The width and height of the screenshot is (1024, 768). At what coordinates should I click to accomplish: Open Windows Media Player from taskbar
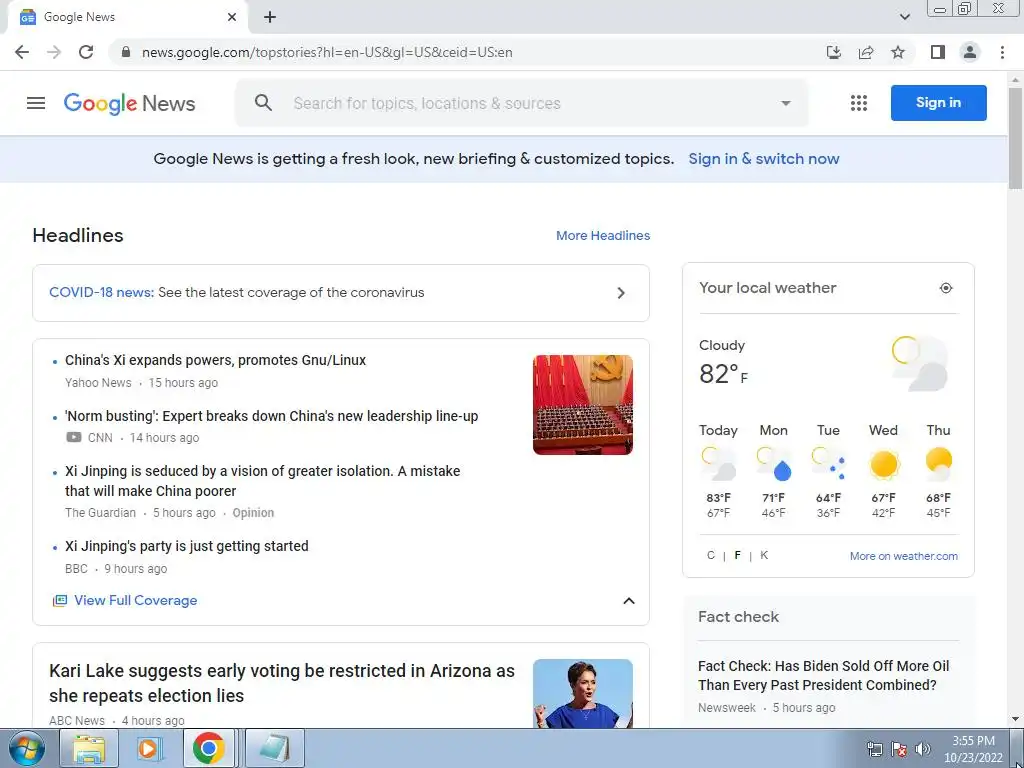(x=150, y=748)
